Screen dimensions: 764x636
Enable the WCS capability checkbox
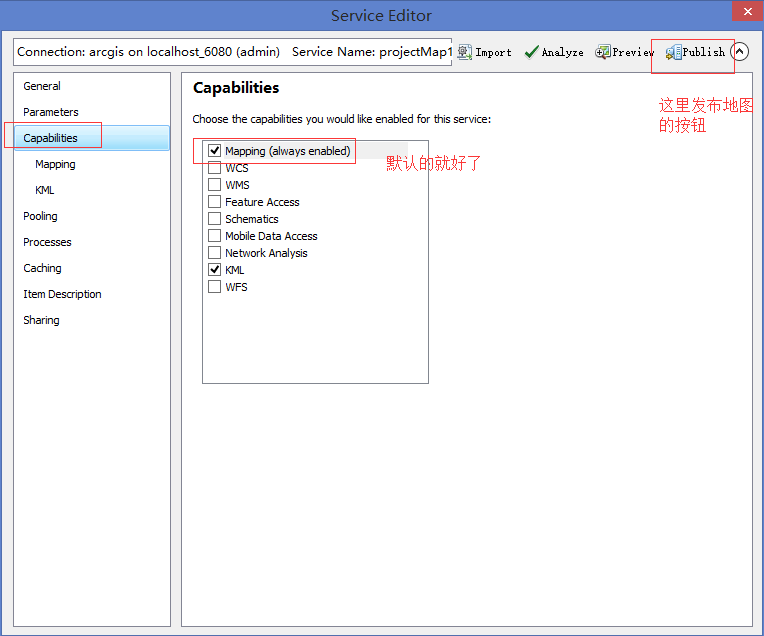214,168
